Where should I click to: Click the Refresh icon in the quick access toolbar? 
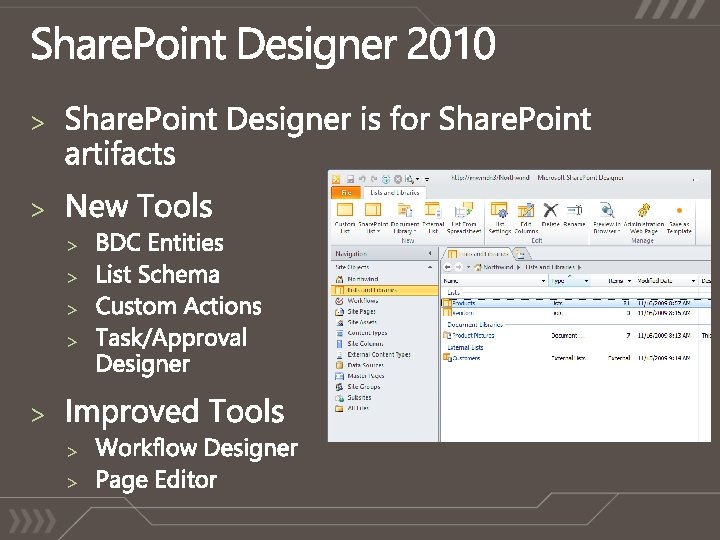(386, 179)
